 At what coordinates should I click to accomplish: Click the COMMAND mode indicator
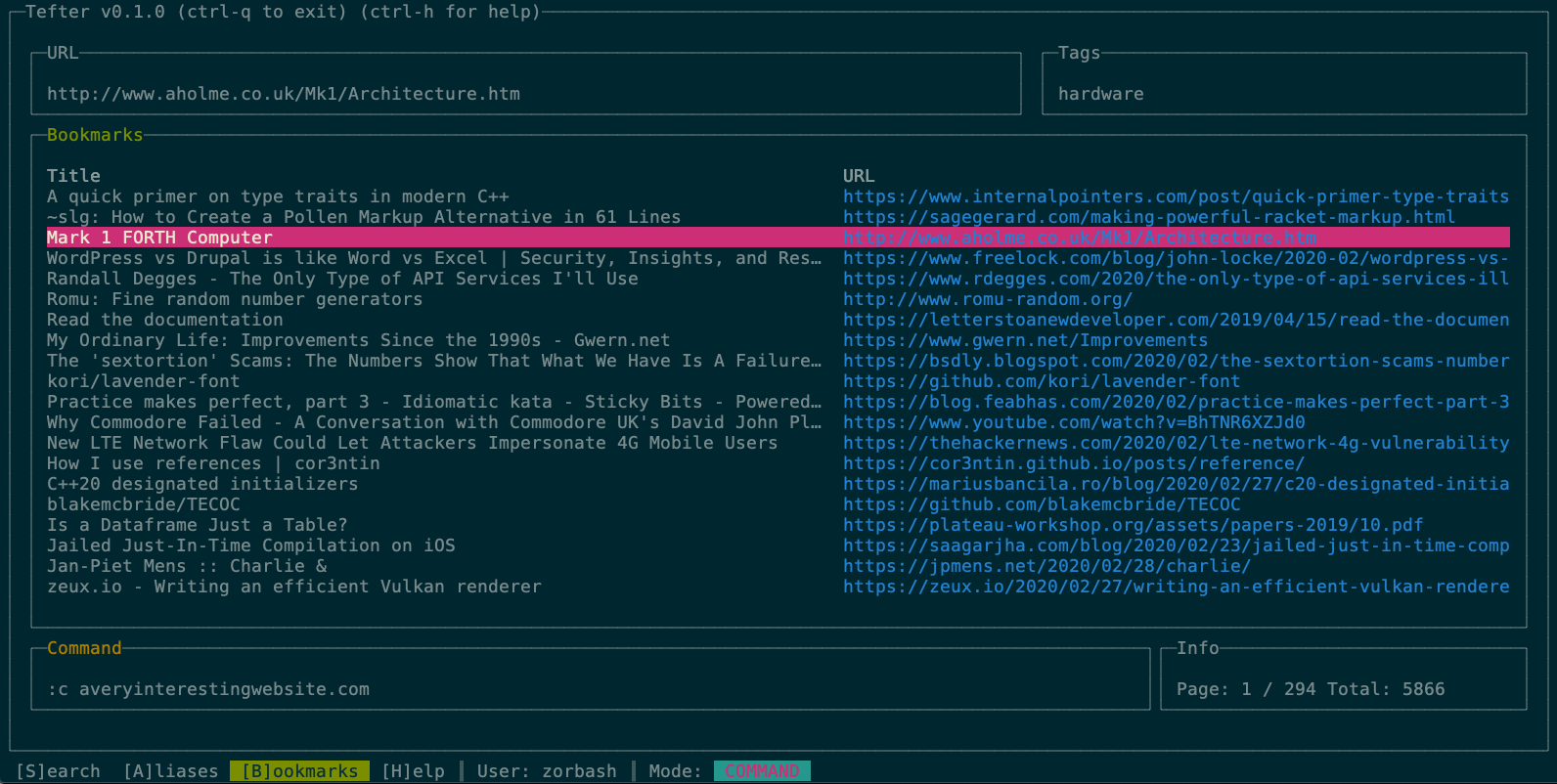click(762, 771)
